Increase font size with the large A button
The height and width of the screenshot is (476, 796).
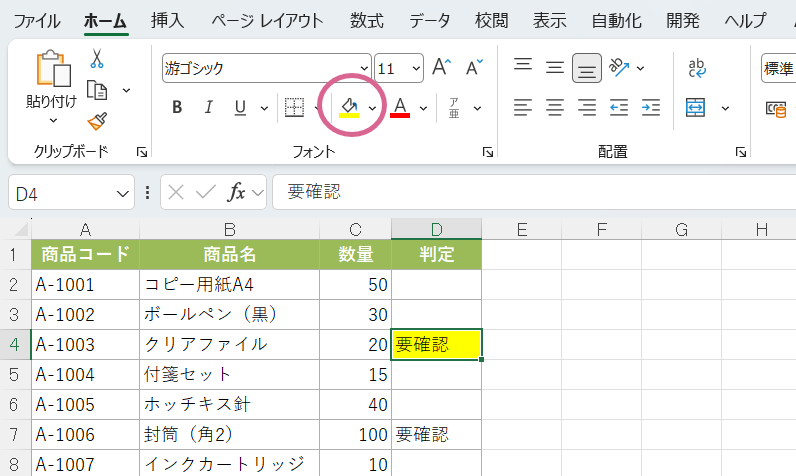pyautogui.click(x=441, y=67)
